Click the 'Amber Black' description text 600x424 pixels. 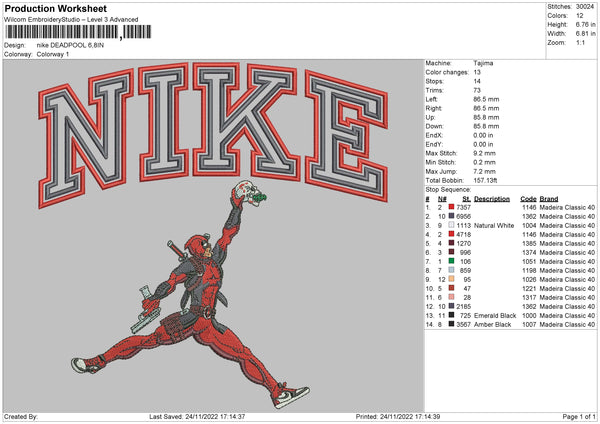(x=492, y=324)
